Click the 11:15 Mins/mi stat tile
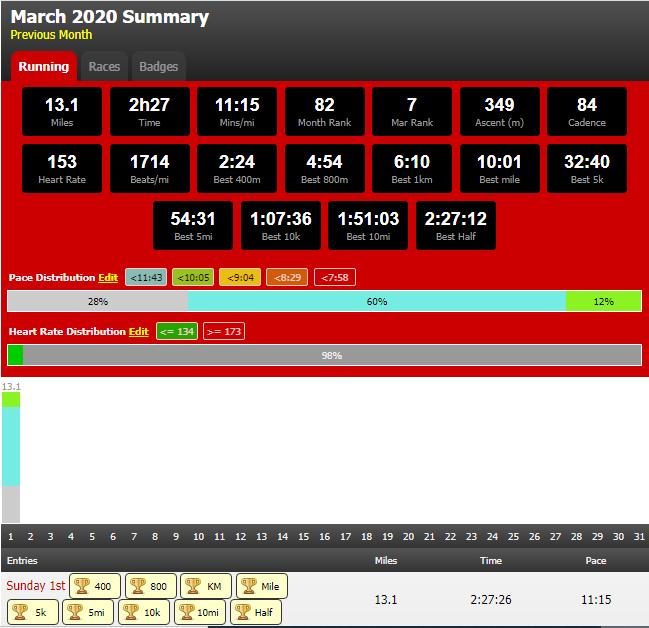Image resolution: width=649 pixels, height=628 pixels. click(237, 111)
